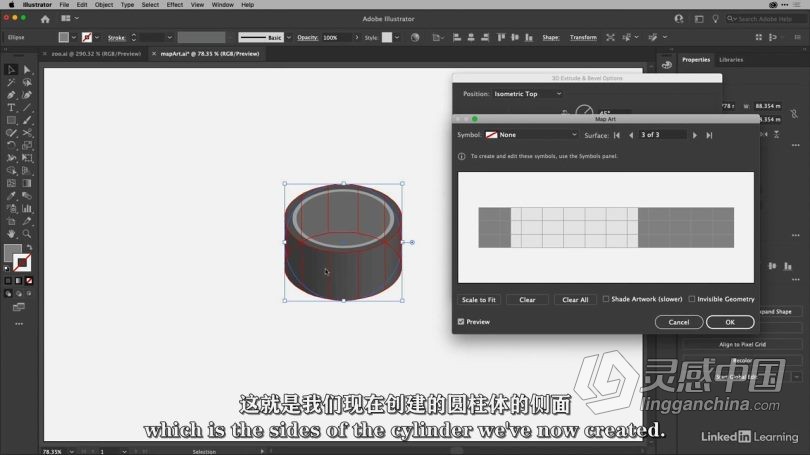Open the Window menu
810x455 pixels.
[x=223, y=5]
